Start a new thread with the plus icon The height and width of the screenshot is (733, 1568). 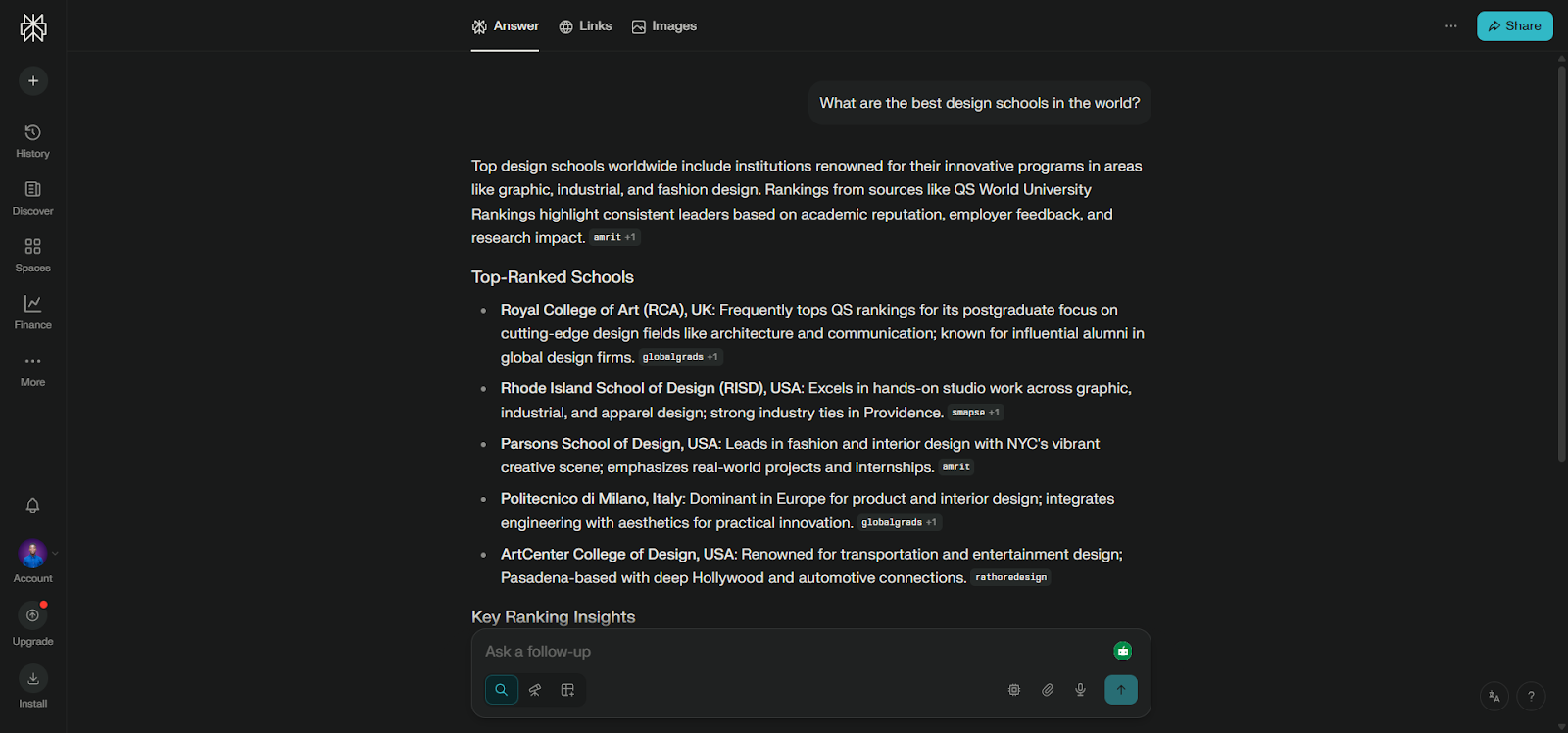tap(32, 80)
